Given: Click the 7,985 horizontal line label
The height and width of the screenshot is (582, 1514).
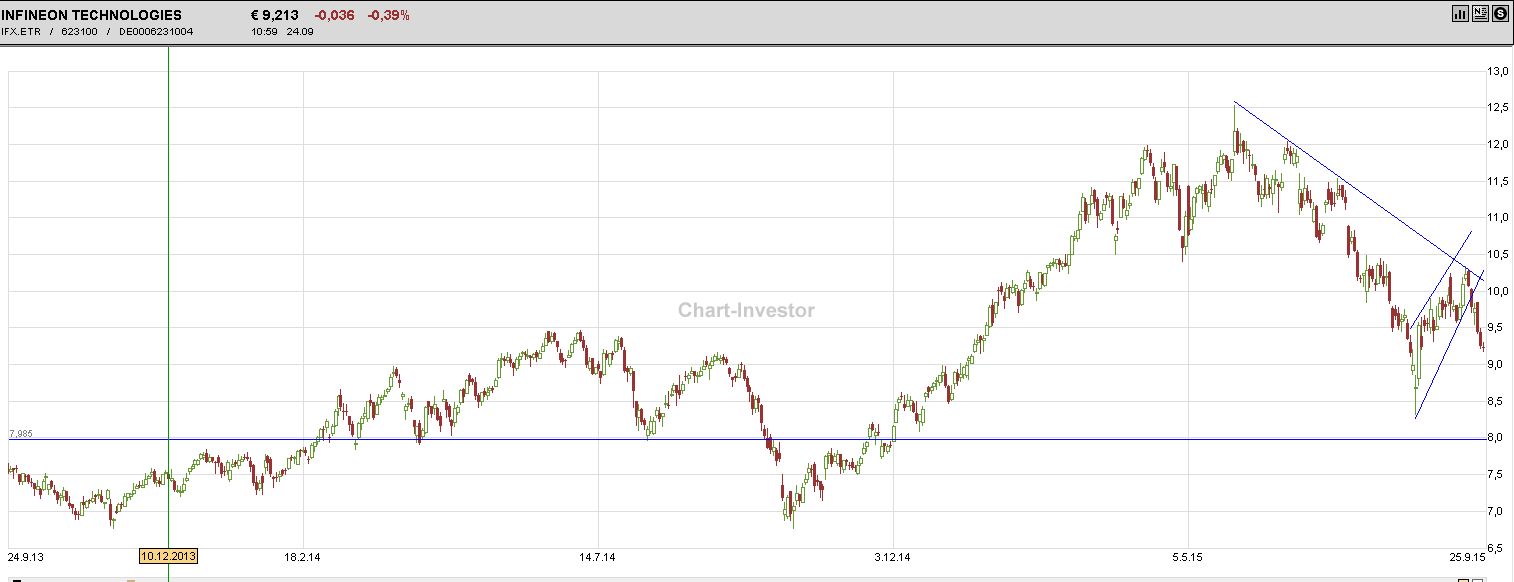Looking at the screenshot, I should point(21,433).
